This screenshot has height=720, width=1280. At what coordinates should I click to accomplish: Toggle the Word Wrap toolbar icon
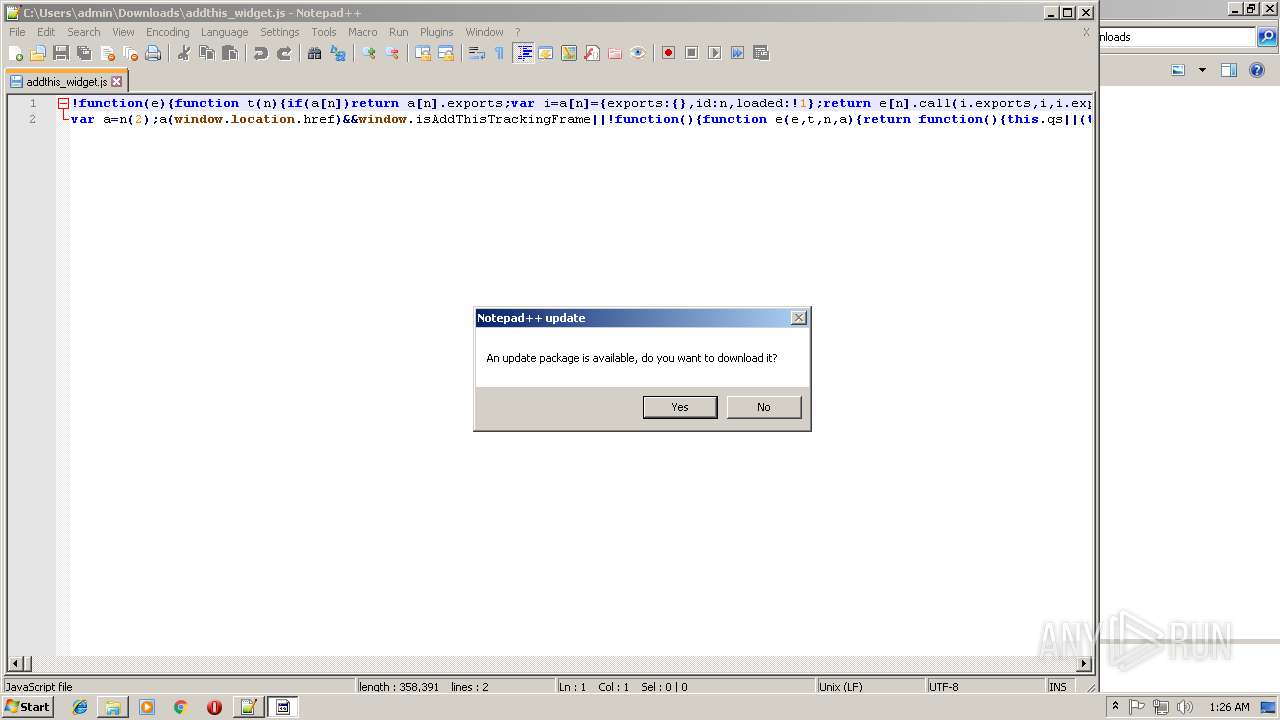[477, 53]
